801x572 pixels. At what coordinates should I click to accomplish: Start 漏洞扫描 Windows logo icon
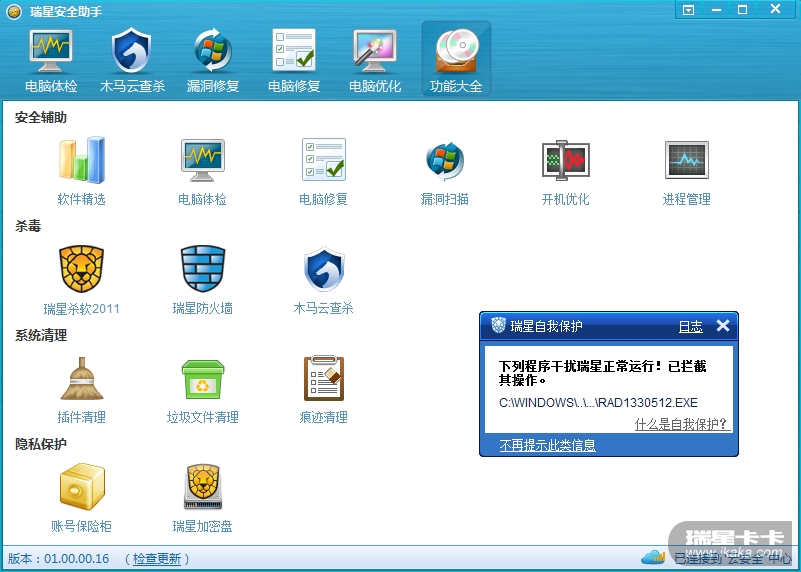444,160
